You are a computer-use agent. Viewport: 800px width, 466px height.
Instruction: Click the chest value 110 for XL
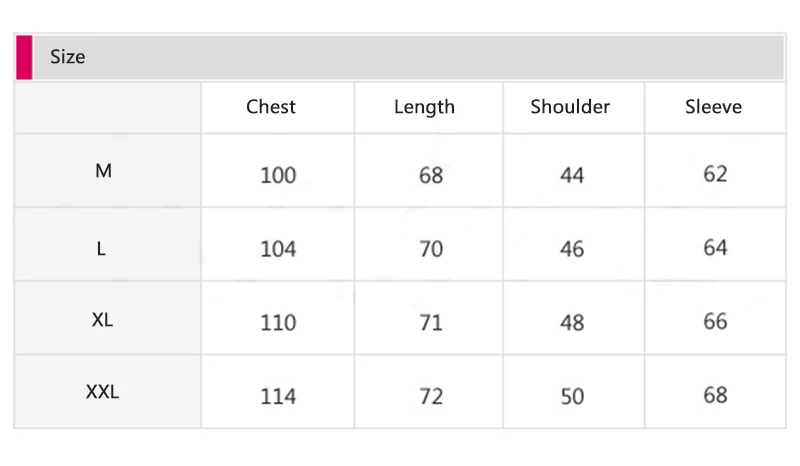tap(278, 322)
